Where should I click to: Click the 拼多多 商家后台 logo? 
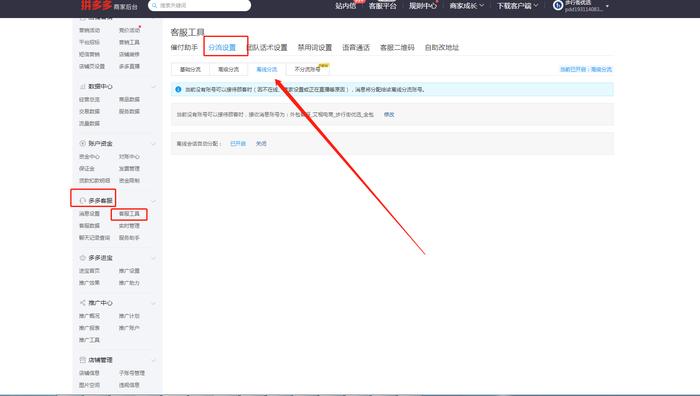point(109,5)
